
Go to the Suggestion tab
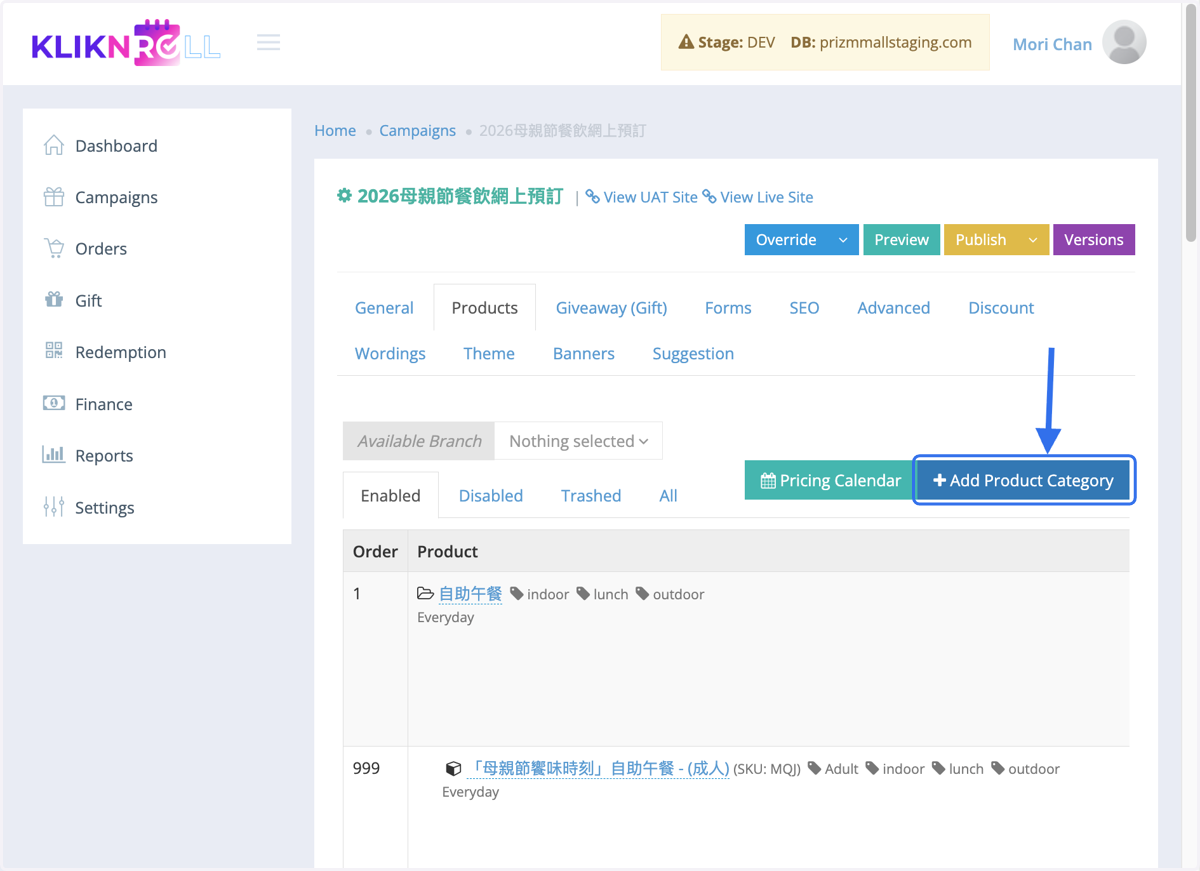pyautogui.click(x=693, y=353)
